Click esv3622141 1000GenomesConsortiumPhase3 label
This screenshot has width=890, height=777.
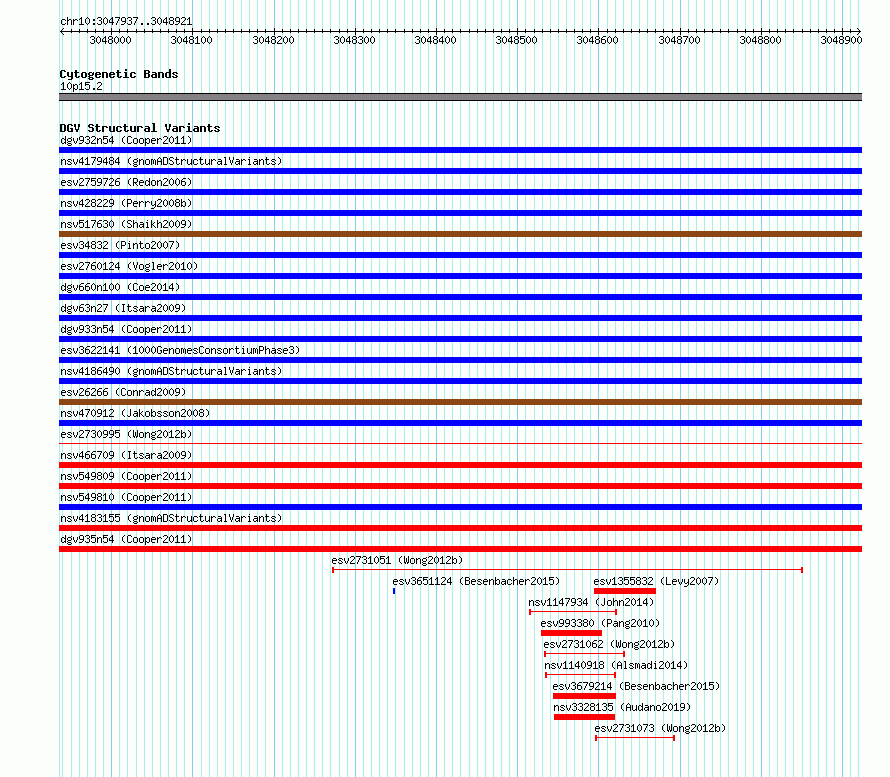pyautogui.click(x=180, y=350)
